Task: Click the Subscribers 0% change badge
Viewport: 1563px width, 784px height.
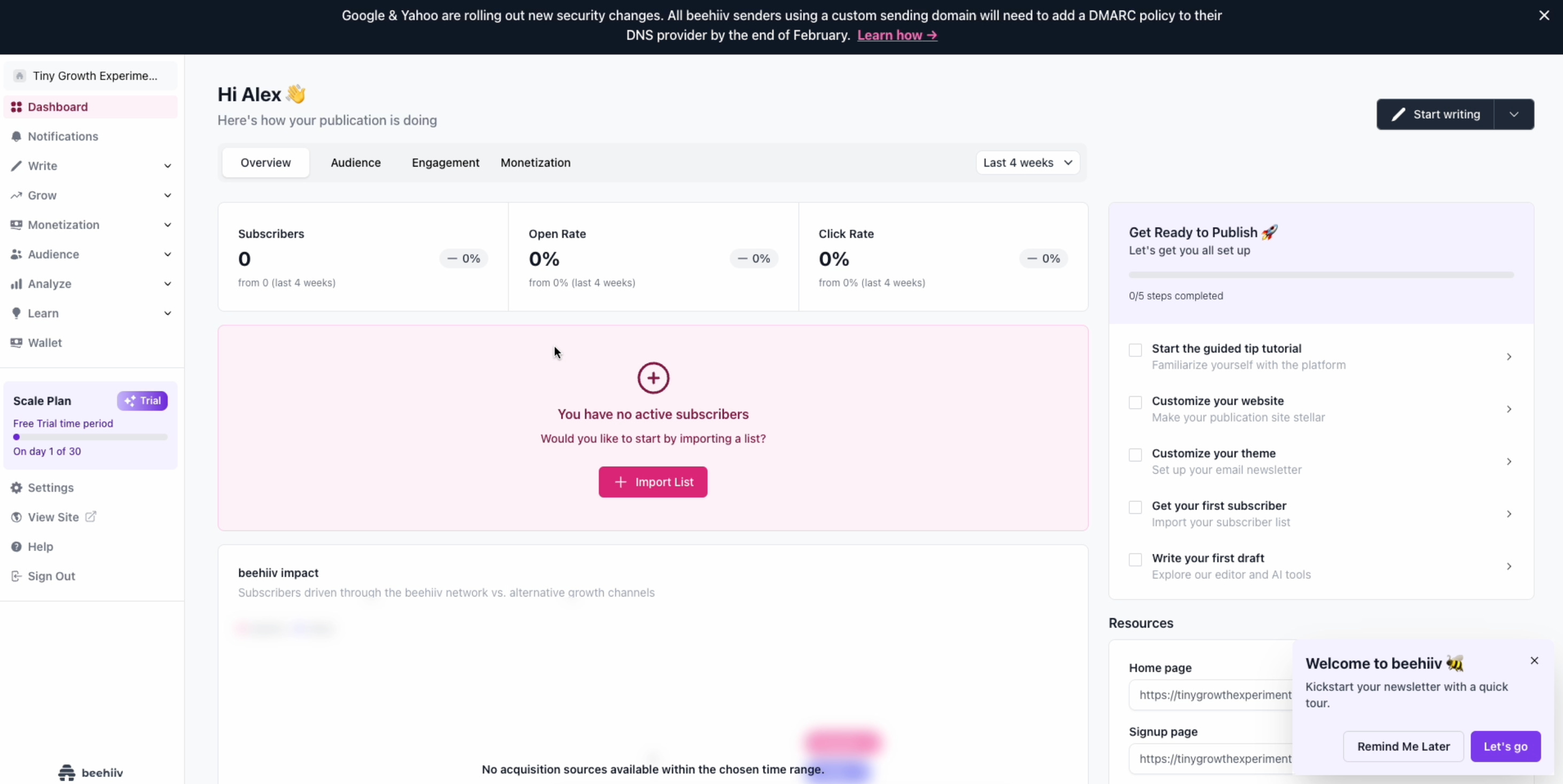Action: point(464,258)
